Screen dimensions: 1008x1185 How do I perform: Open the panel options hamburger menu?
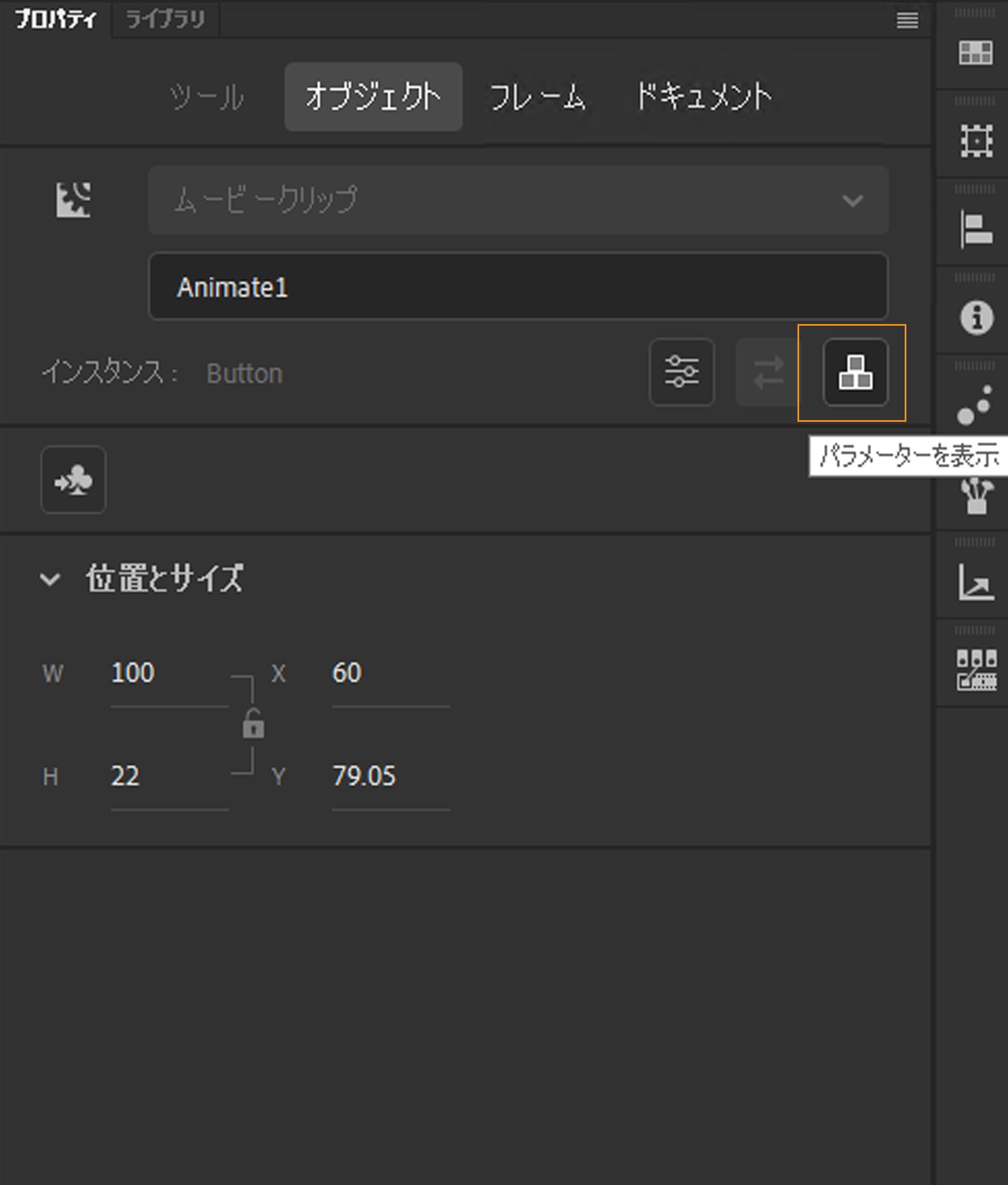coord(907,21)
